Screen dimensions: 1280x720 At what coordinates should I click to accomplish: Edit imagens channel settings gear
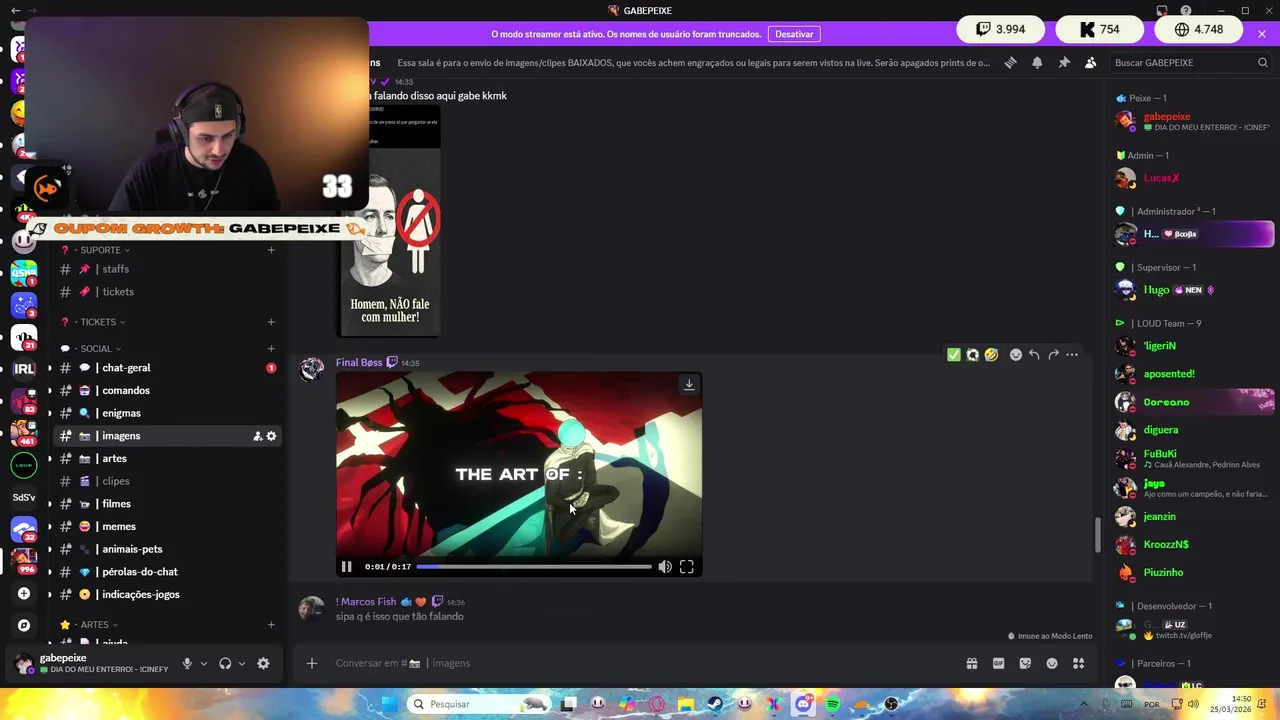[x=271, y=436]
